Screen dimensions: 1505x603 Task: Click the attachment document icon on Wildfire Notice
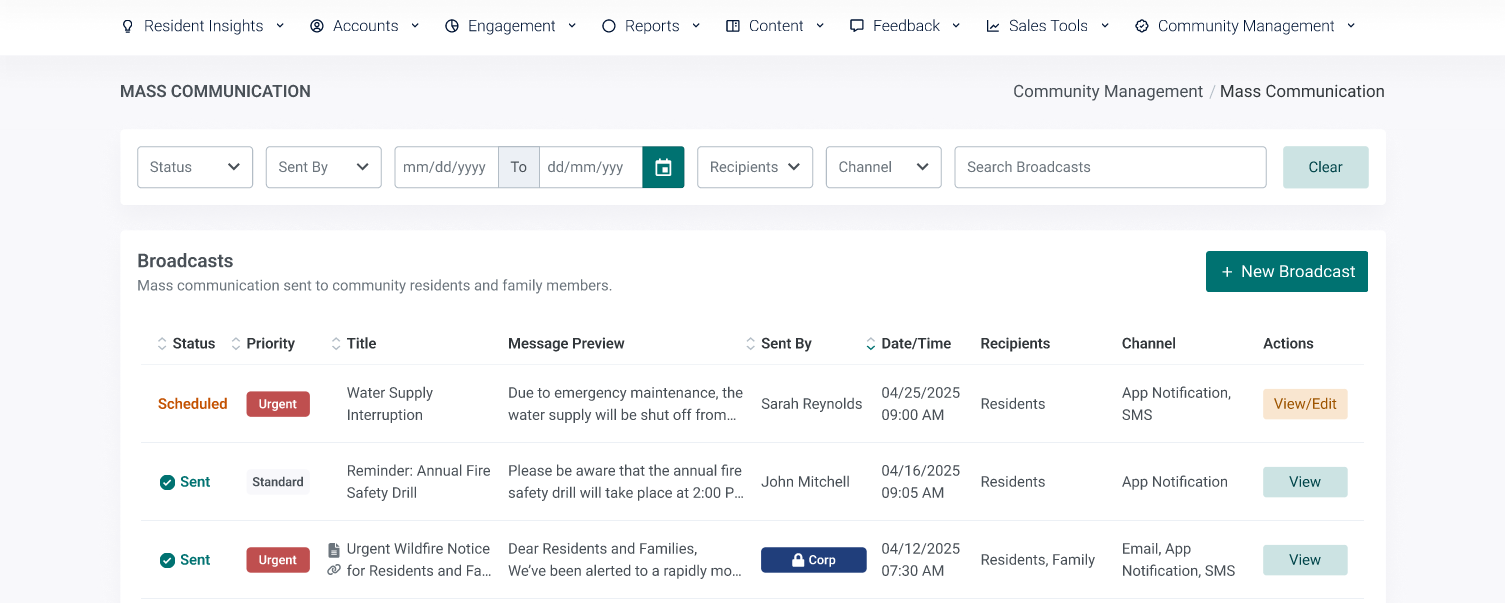click(x=334, y=550)
